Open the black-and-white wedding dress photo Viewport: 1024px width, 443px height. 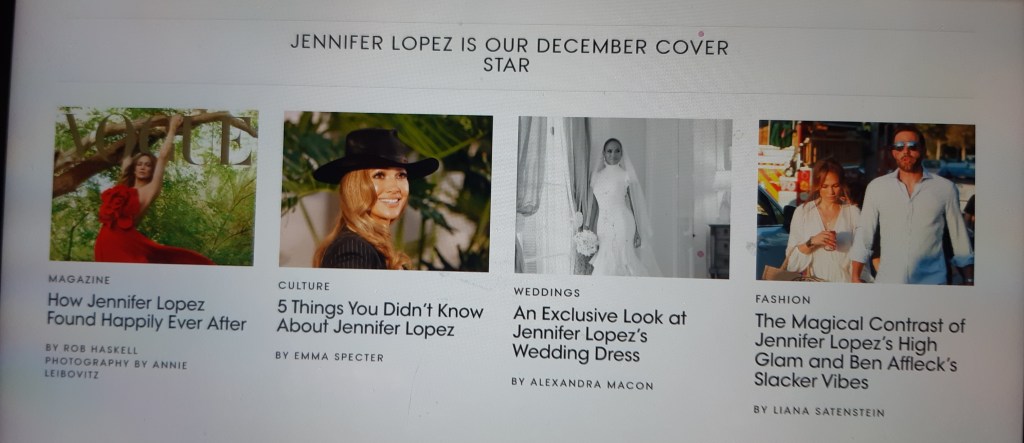coord(623,198)
